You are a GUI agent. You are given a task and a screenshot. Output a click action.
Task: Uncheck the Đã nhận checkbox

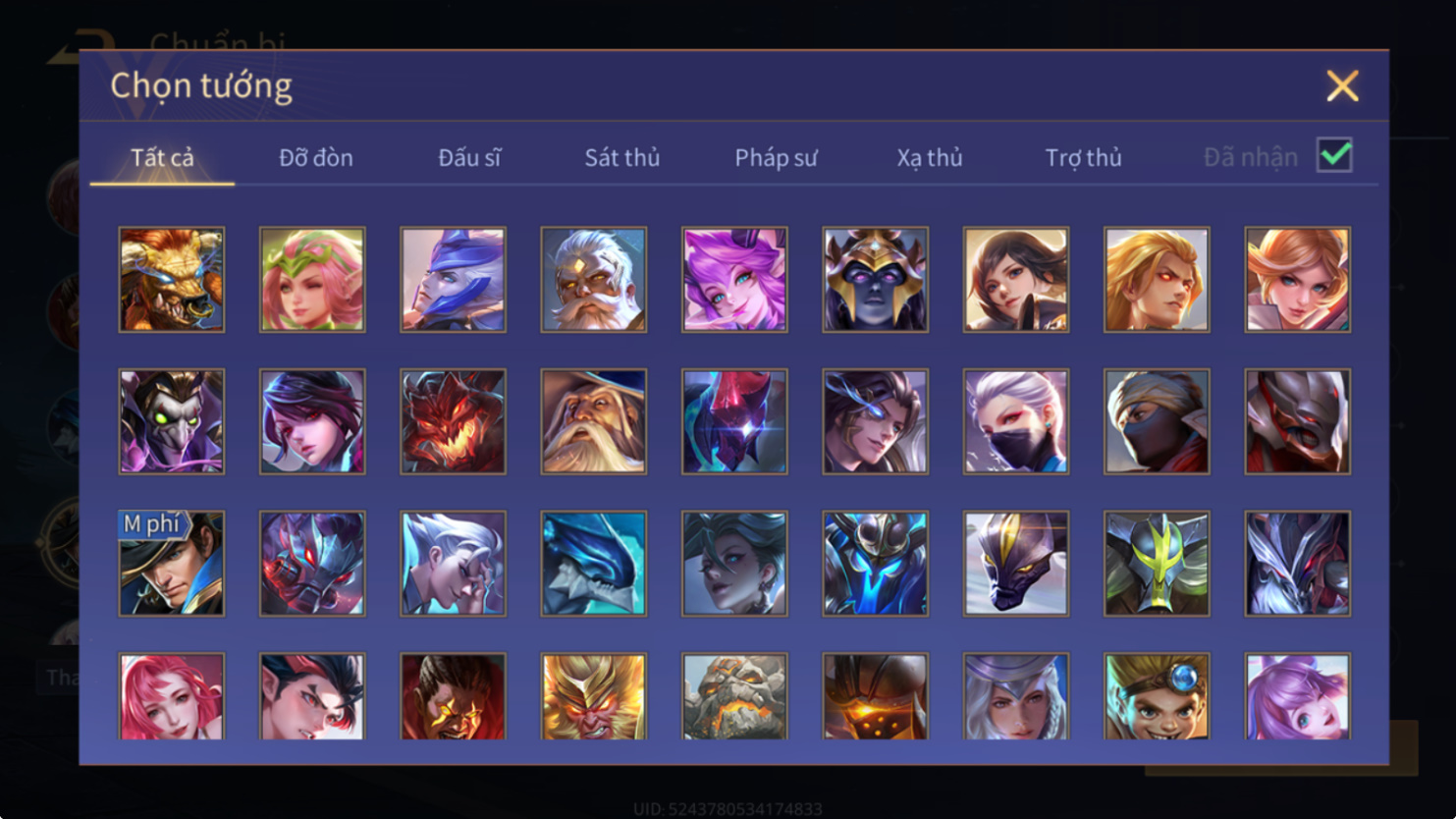[x=1334, y=155]
